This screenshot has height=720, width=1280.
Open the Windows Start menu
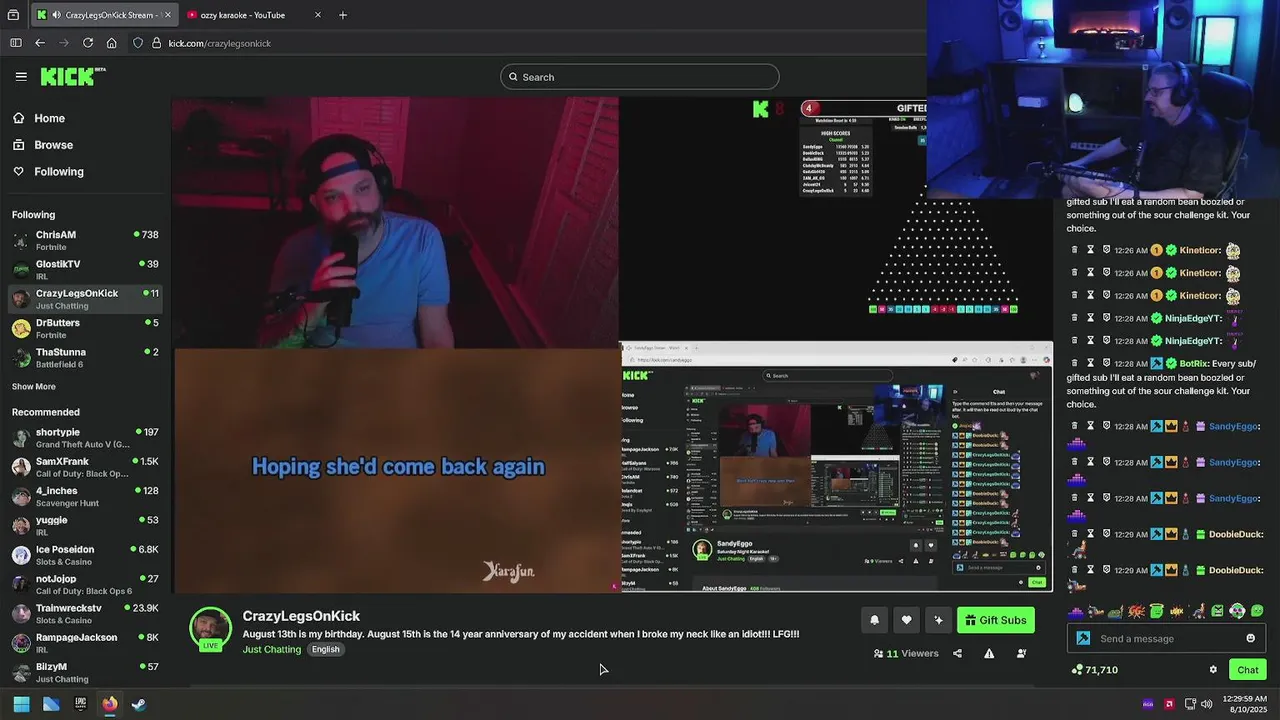21,704
